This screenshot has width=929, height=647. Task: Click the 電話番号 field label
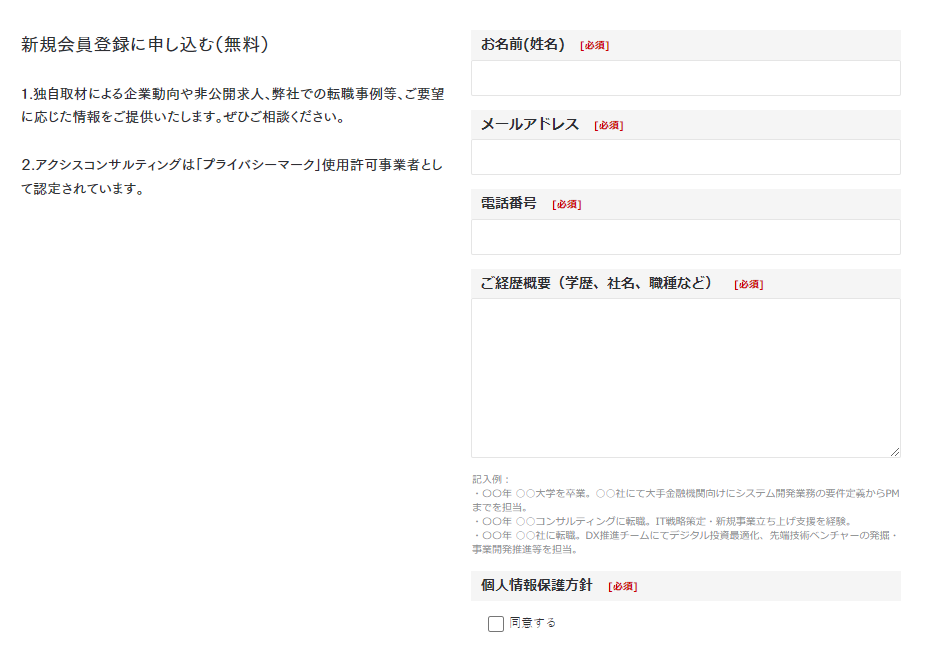tap(508, 204)
